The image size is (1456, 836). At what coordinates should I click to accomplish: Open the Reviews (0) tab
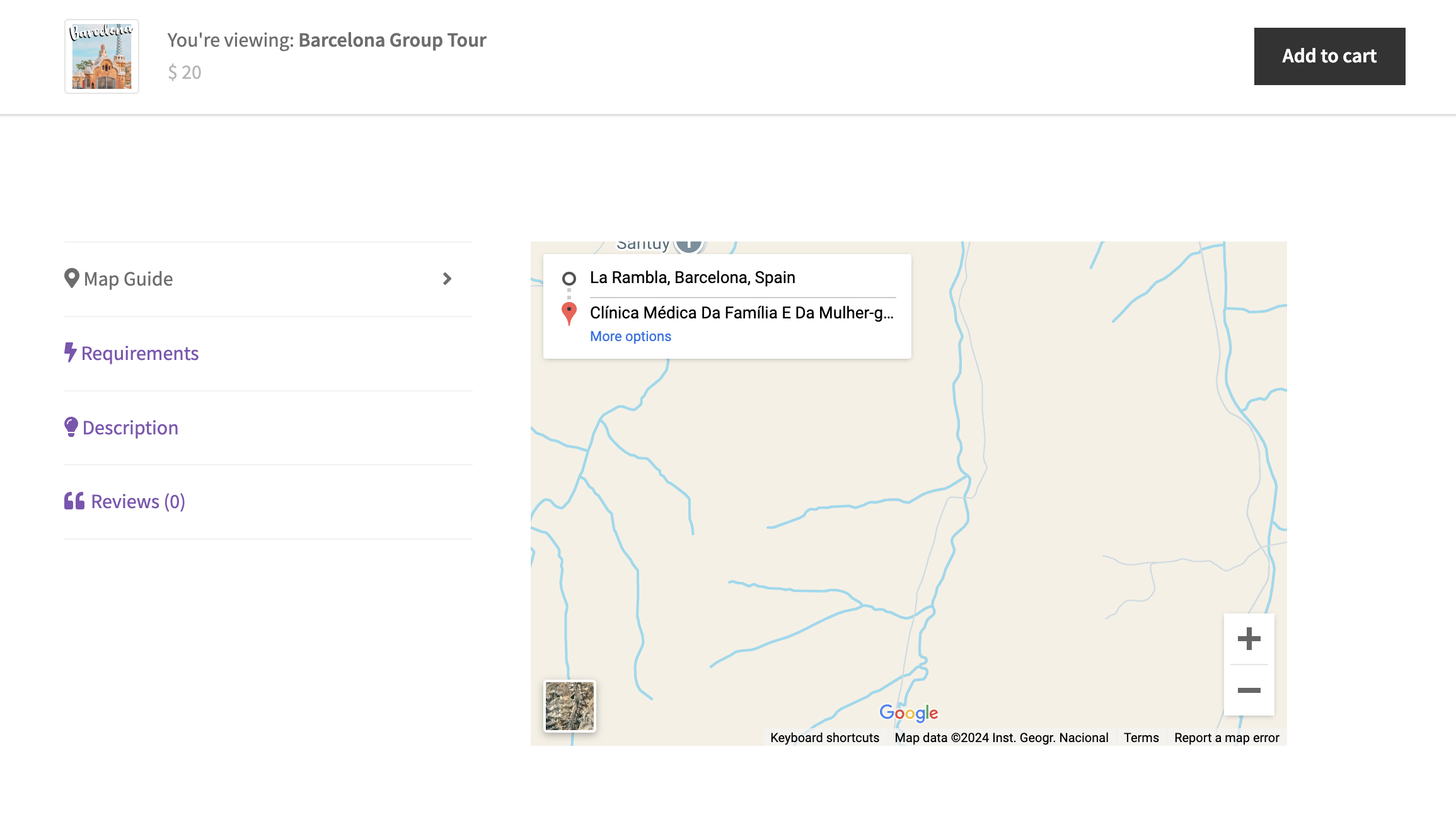(138, 501)
